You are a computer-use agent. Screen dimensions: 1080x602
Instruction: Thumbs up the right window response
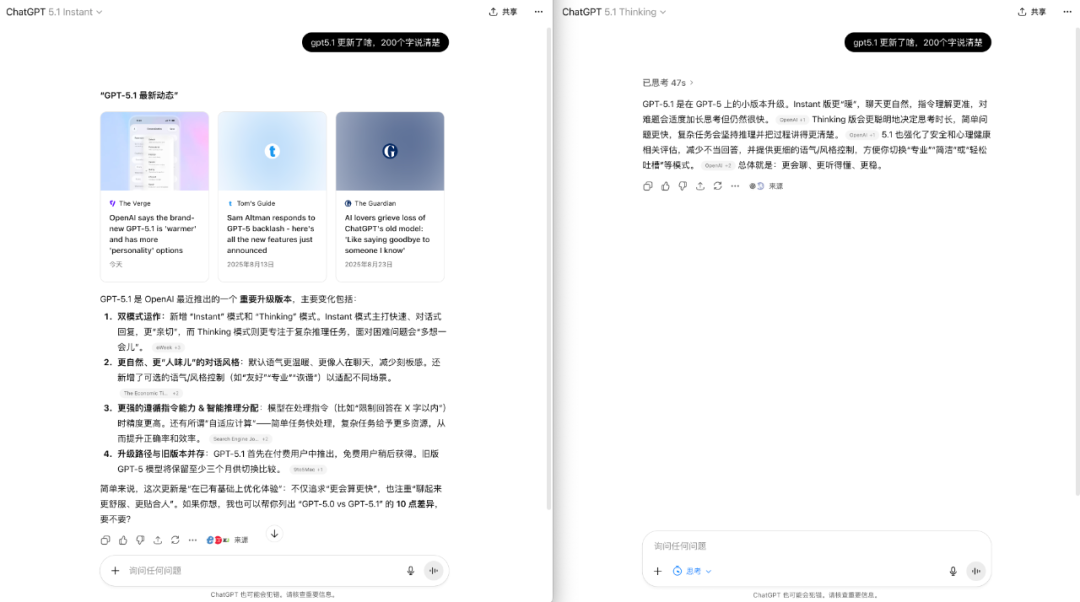click(x=665, y=186)
